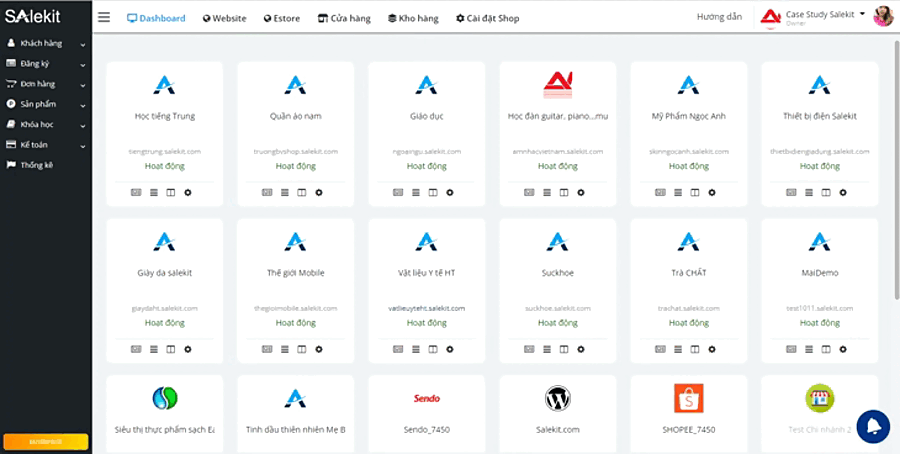The image size is (900, 454).
Task: Go to the Cửa hàng tab
Action: coord(344,18)
